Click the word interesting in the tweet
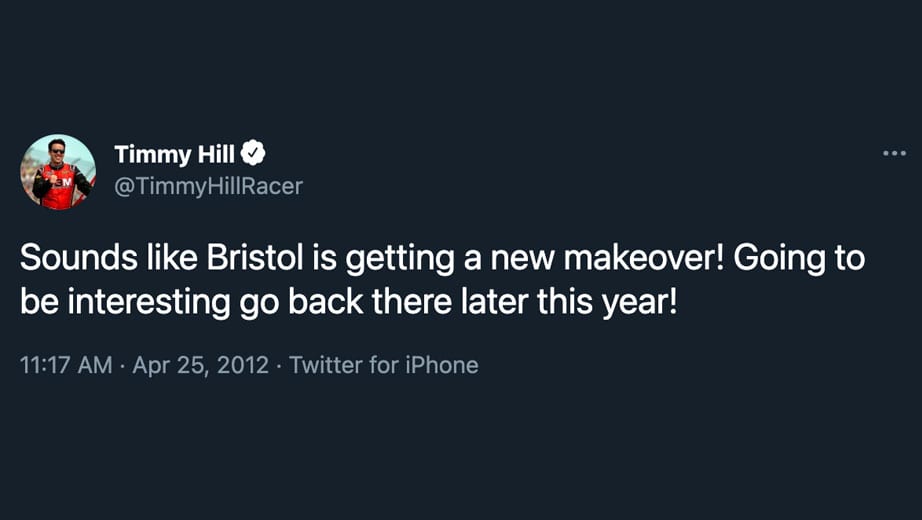The width and height of the screenshot is (922, 520). (x=149, y=302)
